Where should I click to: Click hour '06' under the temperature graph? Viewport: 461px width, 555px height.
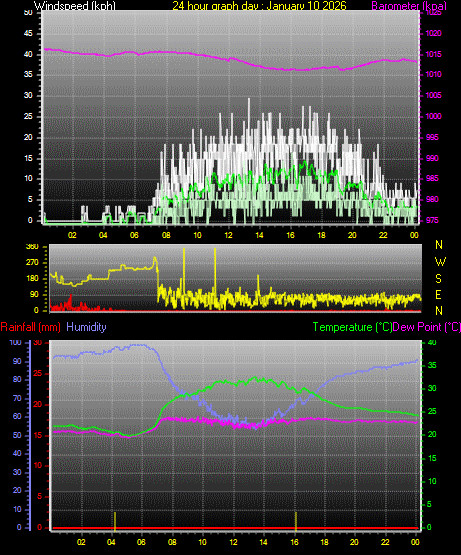click(141, 542)
